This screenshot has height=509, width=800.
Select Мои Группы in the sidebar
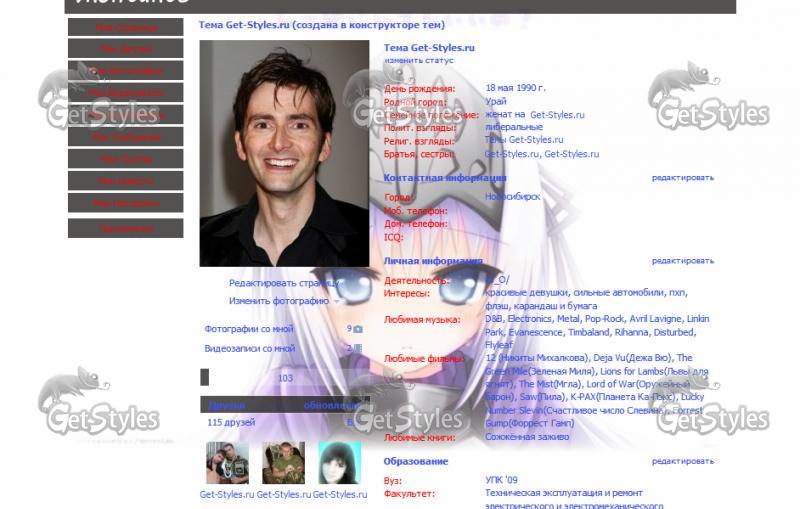point(126,159)
